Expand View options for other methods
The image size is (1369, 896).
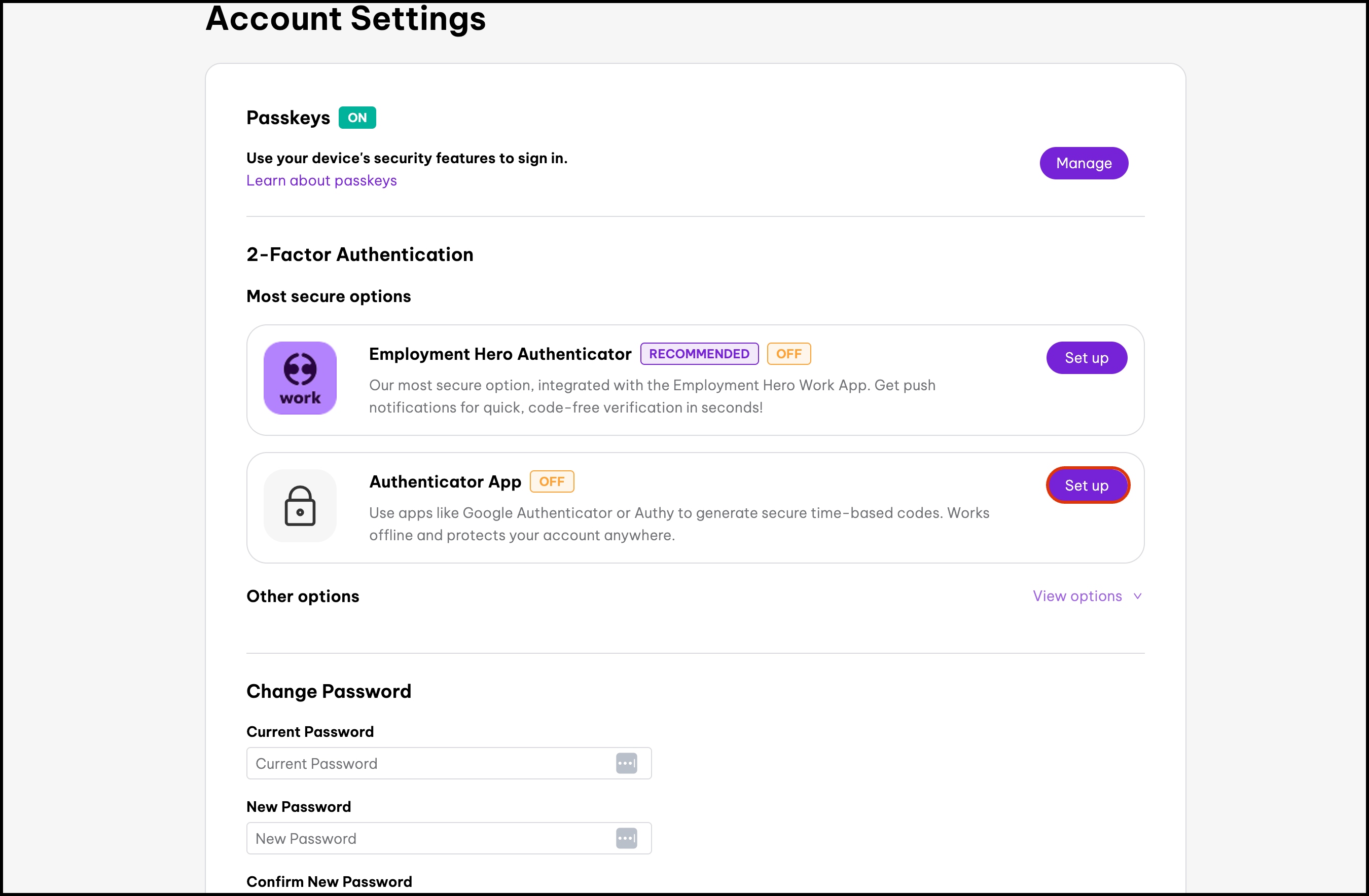1077,596
